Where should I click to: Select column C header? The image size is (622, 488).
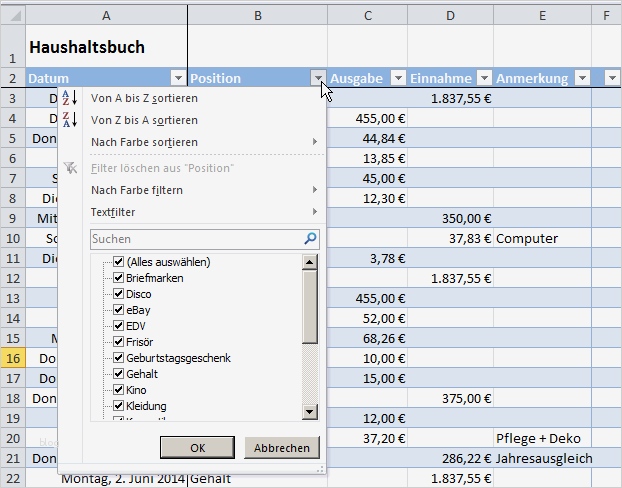368,15
